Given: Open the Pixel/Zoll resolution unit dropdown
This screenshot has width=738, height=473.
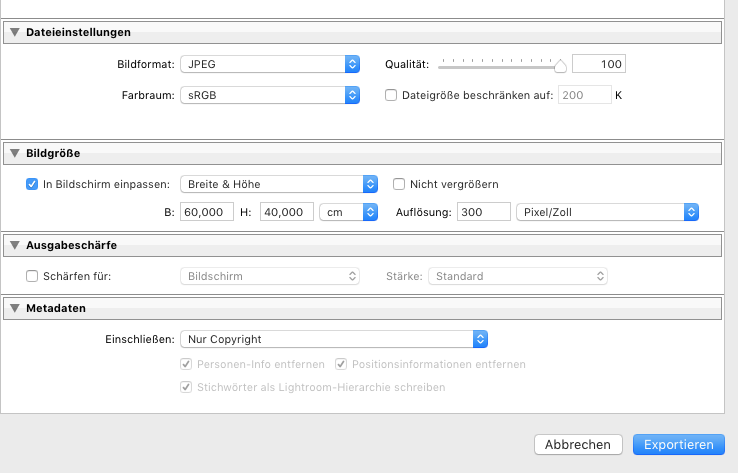Looking at the screenshot, I should coord(606,212).
